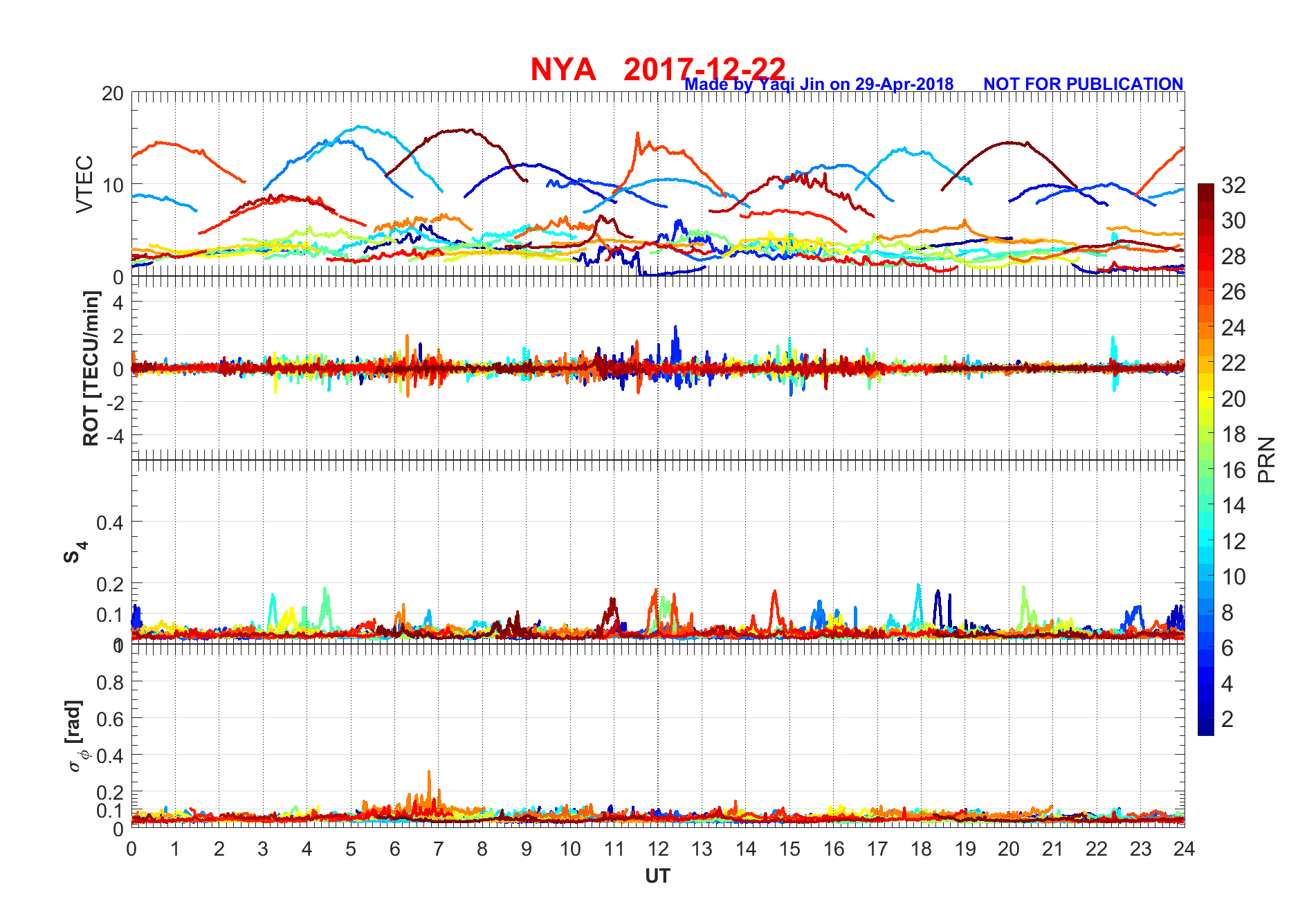Click the "10" tick on the VTEC axis
Viewport: 1316px width, 920px height.
click(x=113, y=185)
